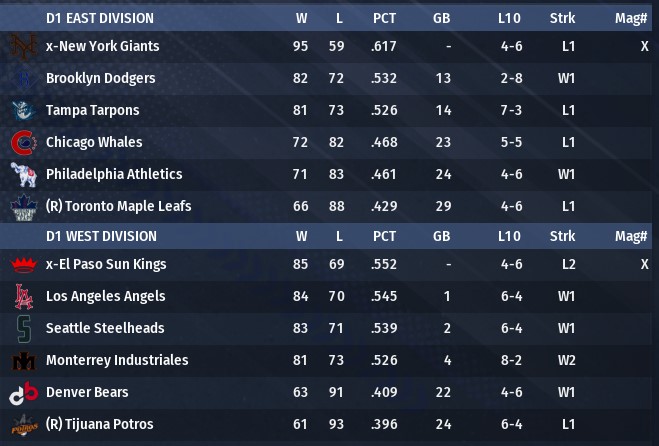Sort West Division by GB column
The width and height of the screenshot is (659, 446).
441,236
